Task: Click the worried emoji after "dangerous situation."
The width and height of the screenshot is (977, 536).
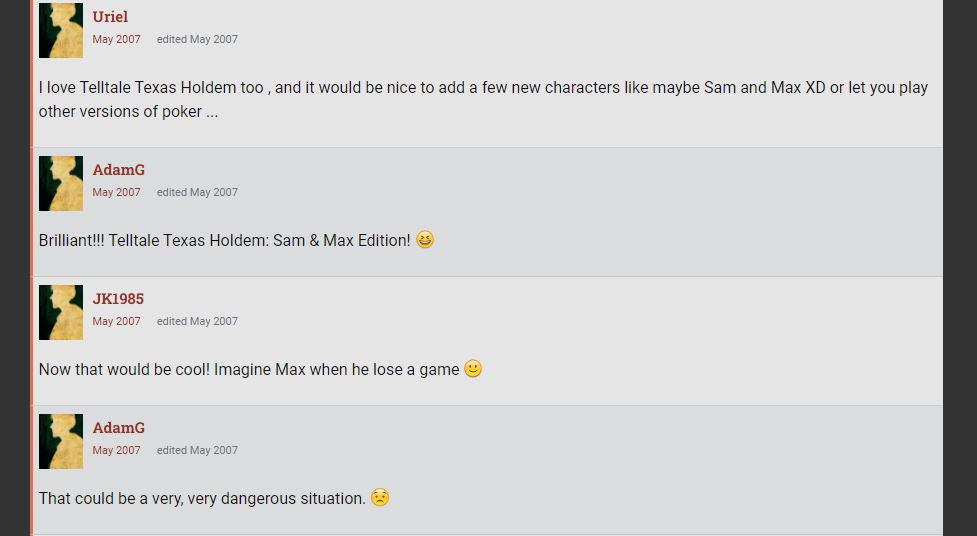Action: point(380,498)
